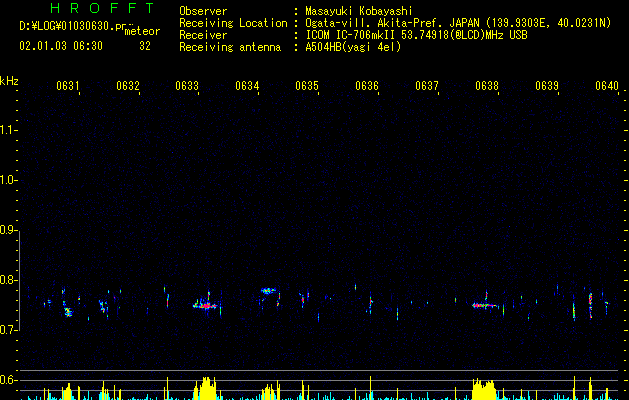Viewport: 629px width, 400px height.
Task: Click the A504HB(yagi 4el) antenna text
Action: pos(353,47)
